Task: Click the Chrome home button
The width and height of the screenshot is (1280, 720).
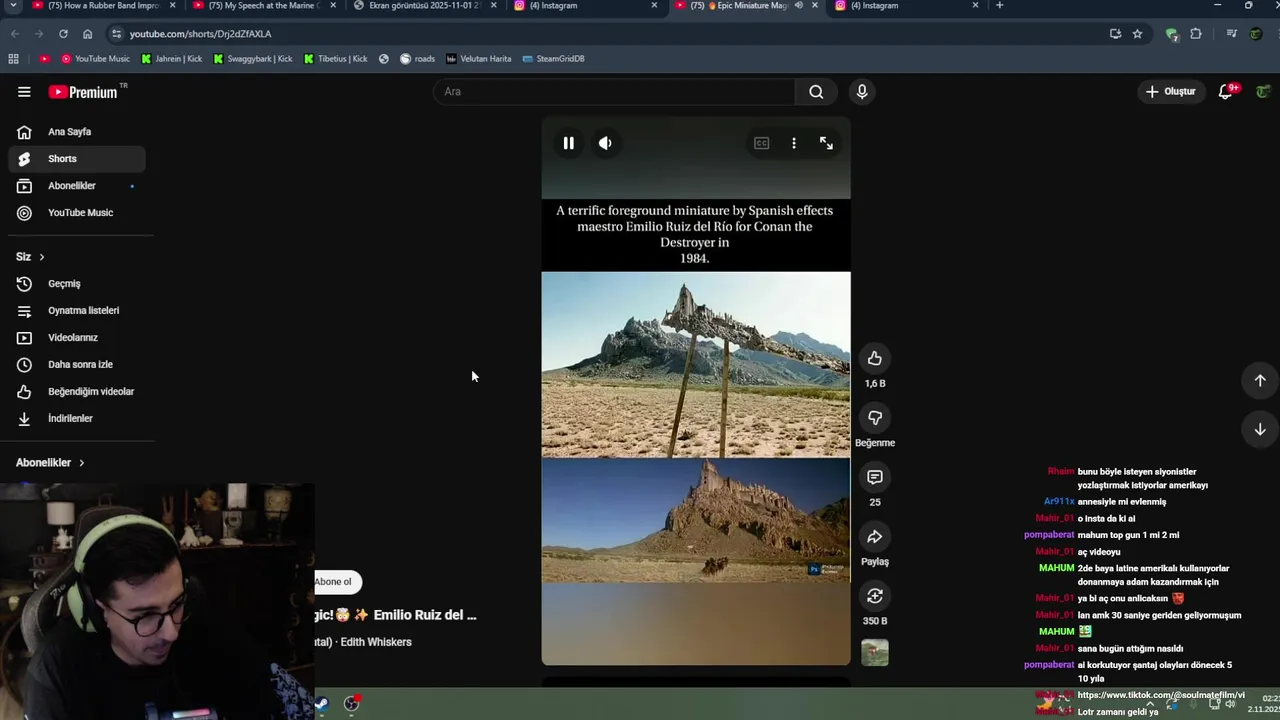Action: (87, 34)
